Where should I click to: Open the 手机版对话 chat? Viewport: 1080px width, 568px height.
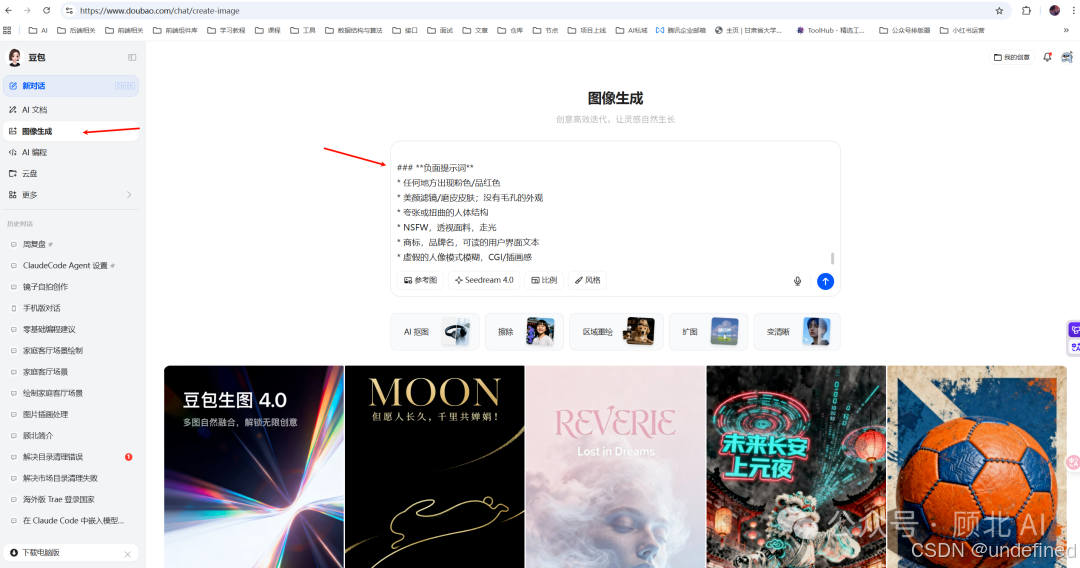72,308
